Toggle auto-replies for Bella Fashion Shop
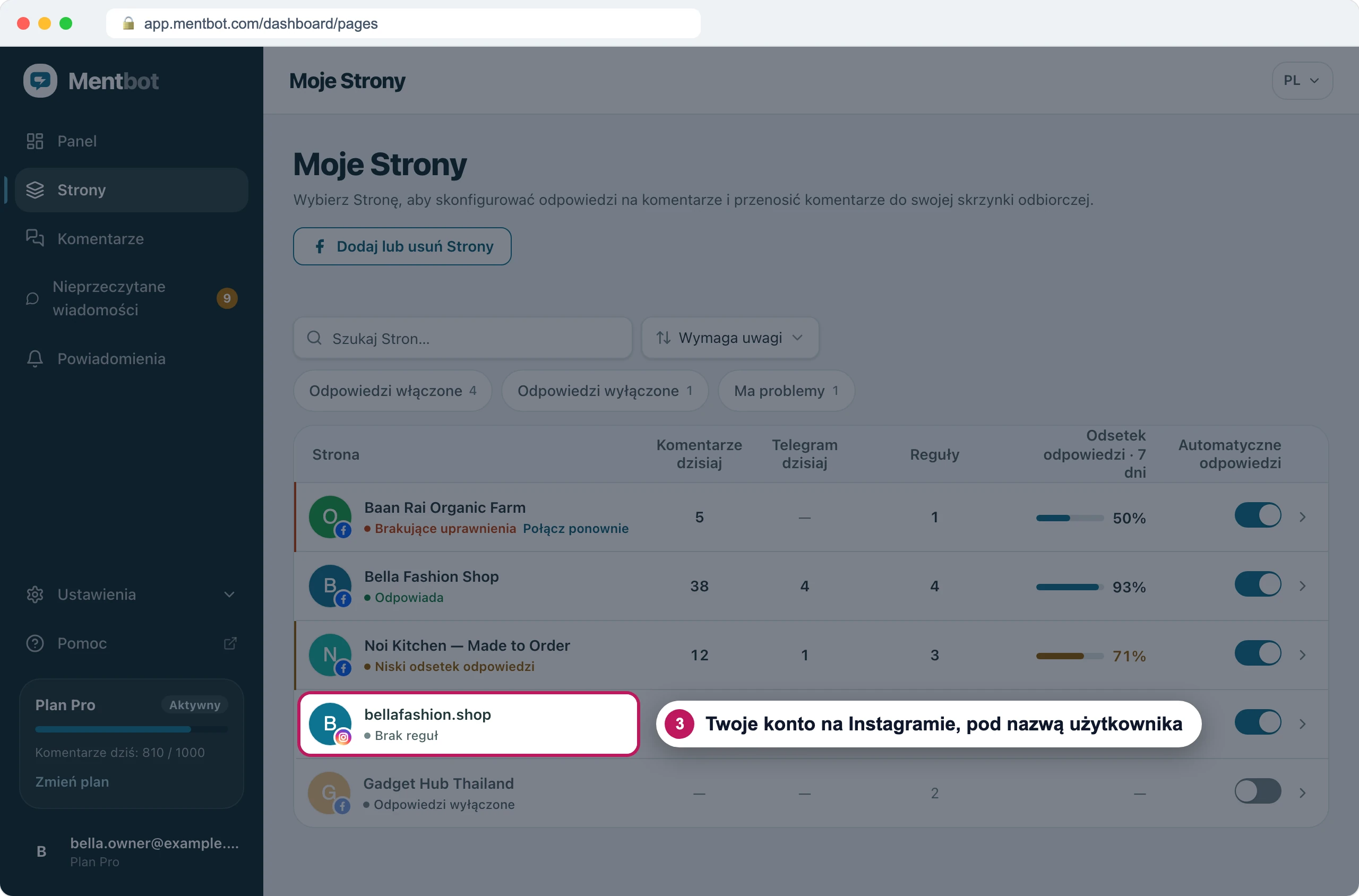The height and width of the screenshot is (896, 1359). click(1257, 584)
